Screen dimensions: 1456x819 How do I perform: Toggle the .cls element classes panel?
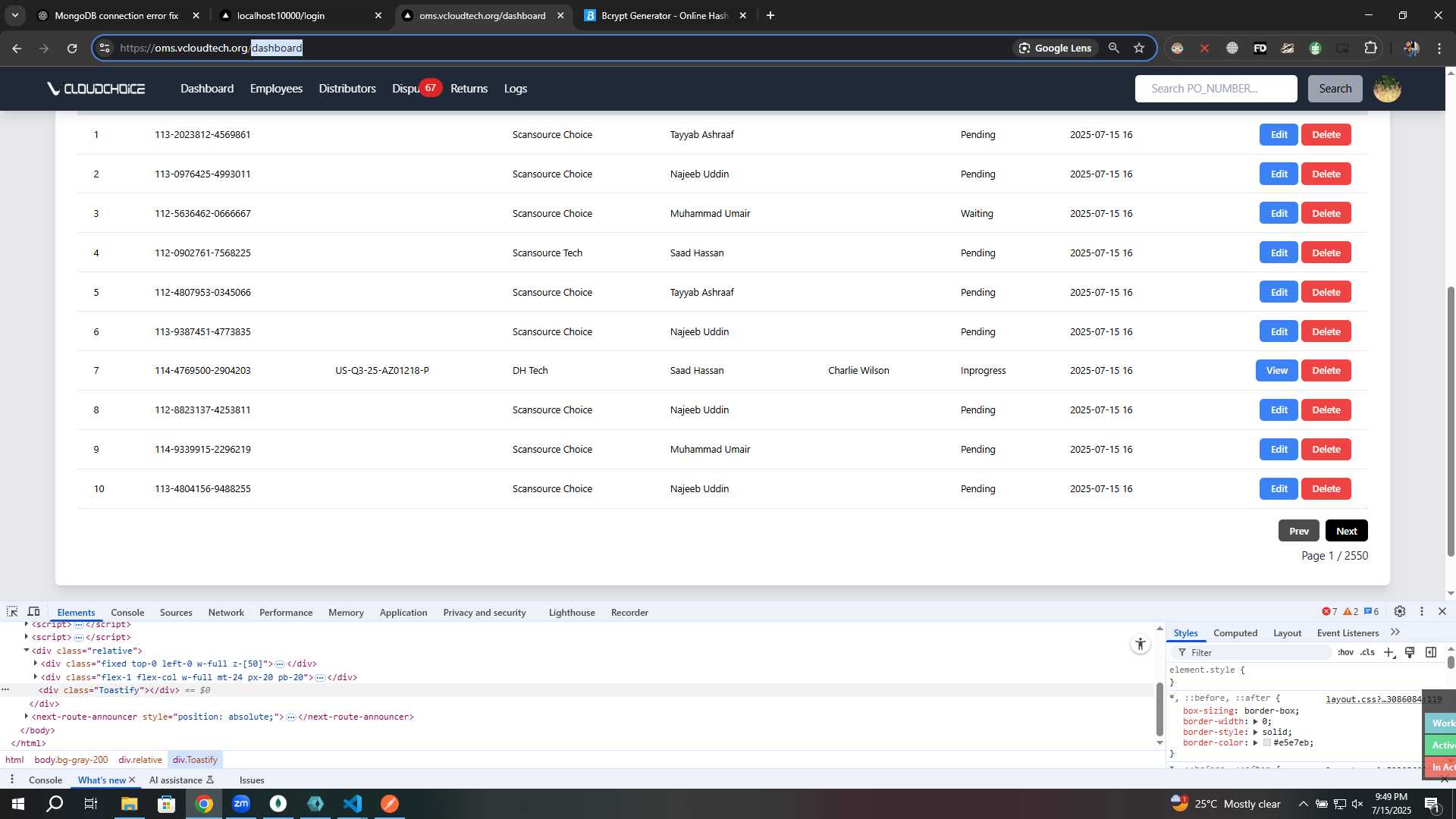click(x=1367, y=652)
